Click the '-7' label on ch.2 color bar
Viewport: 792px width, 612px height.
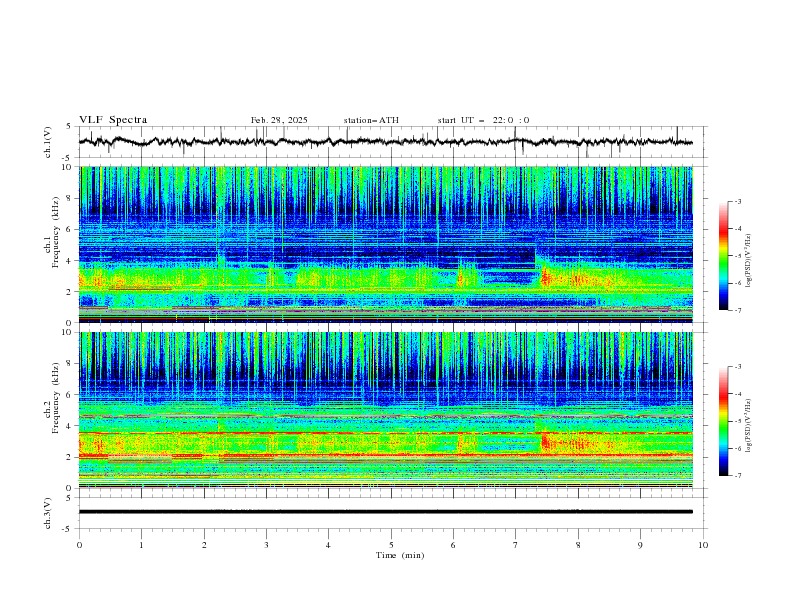[x=737, y=476]
